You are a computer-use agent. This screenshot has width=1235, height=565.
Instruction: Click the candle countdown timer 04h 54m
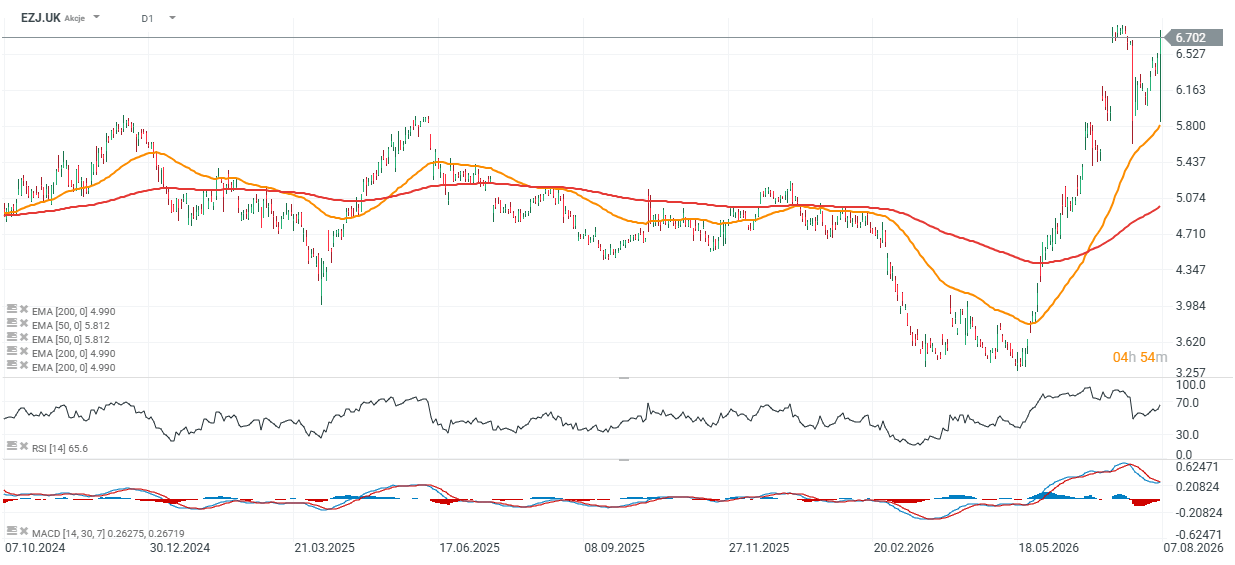click(x=1140, y=357)
